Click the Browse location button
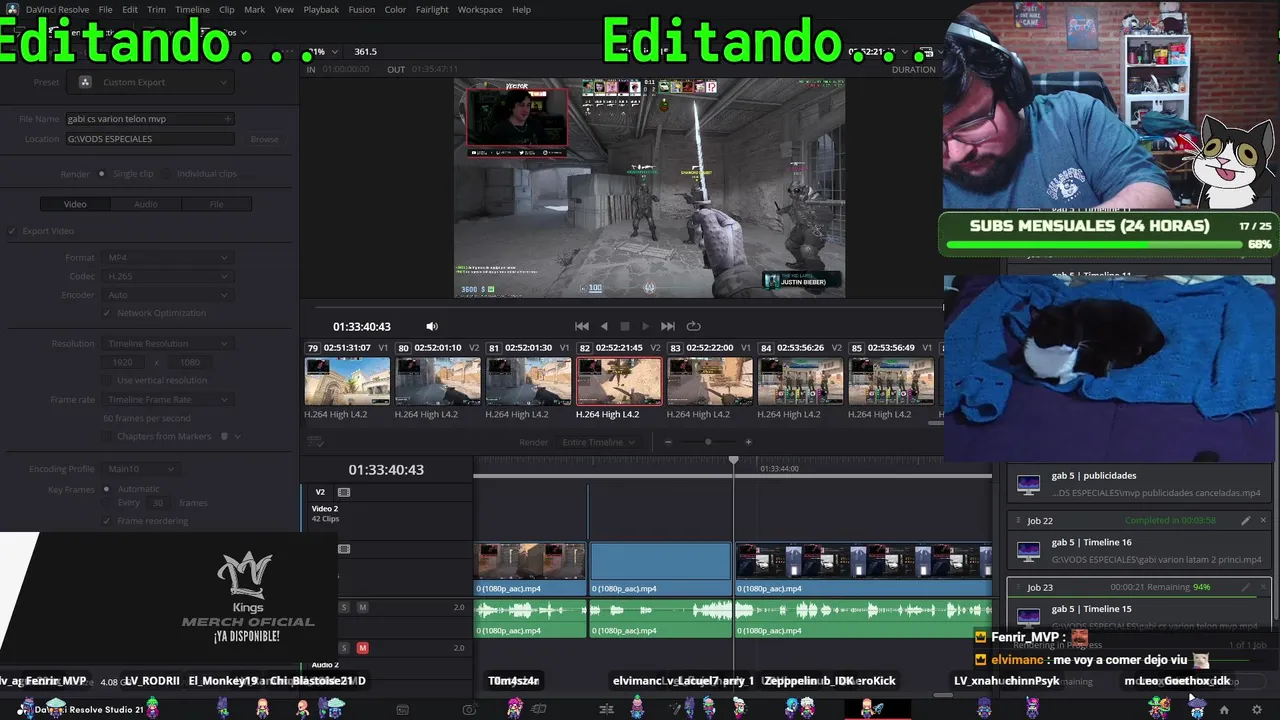 (x=264, y=139)
